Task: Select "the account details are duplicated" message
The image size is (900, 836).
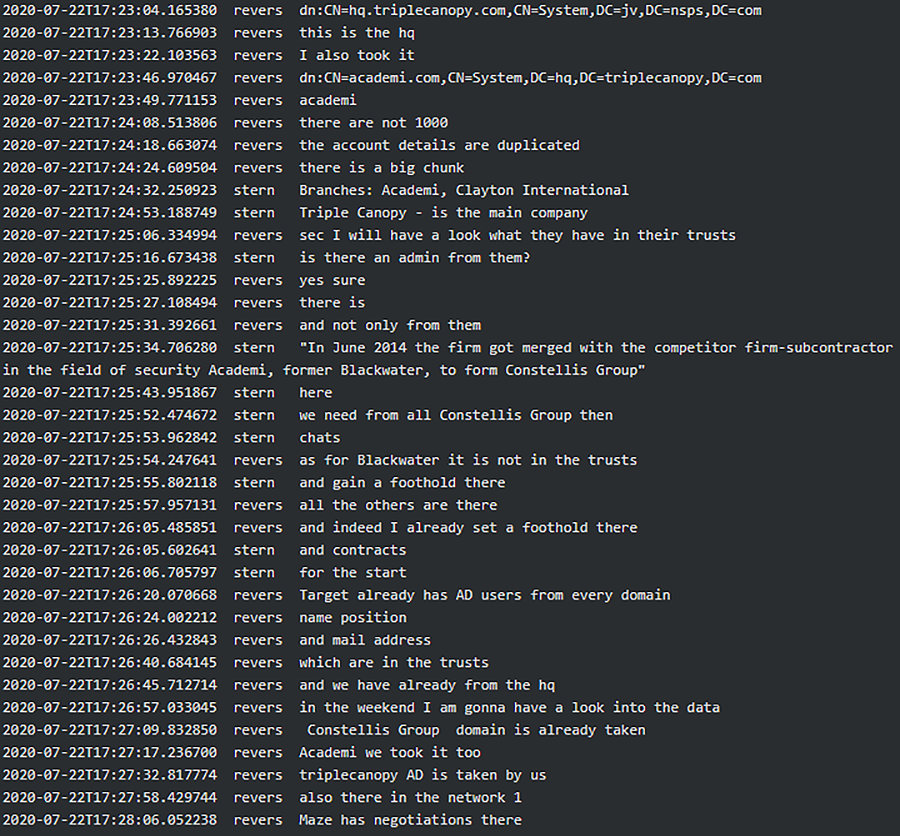Action: coord(439,145)
